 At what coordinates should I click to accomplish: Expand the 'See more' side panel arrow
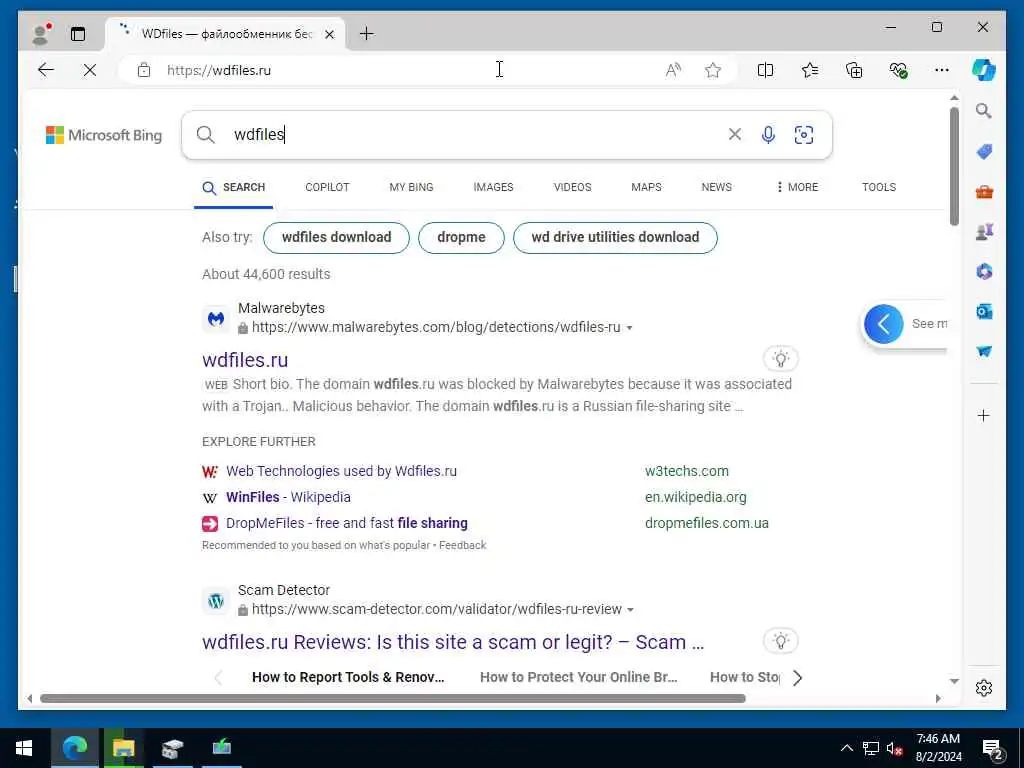[884, 324]
